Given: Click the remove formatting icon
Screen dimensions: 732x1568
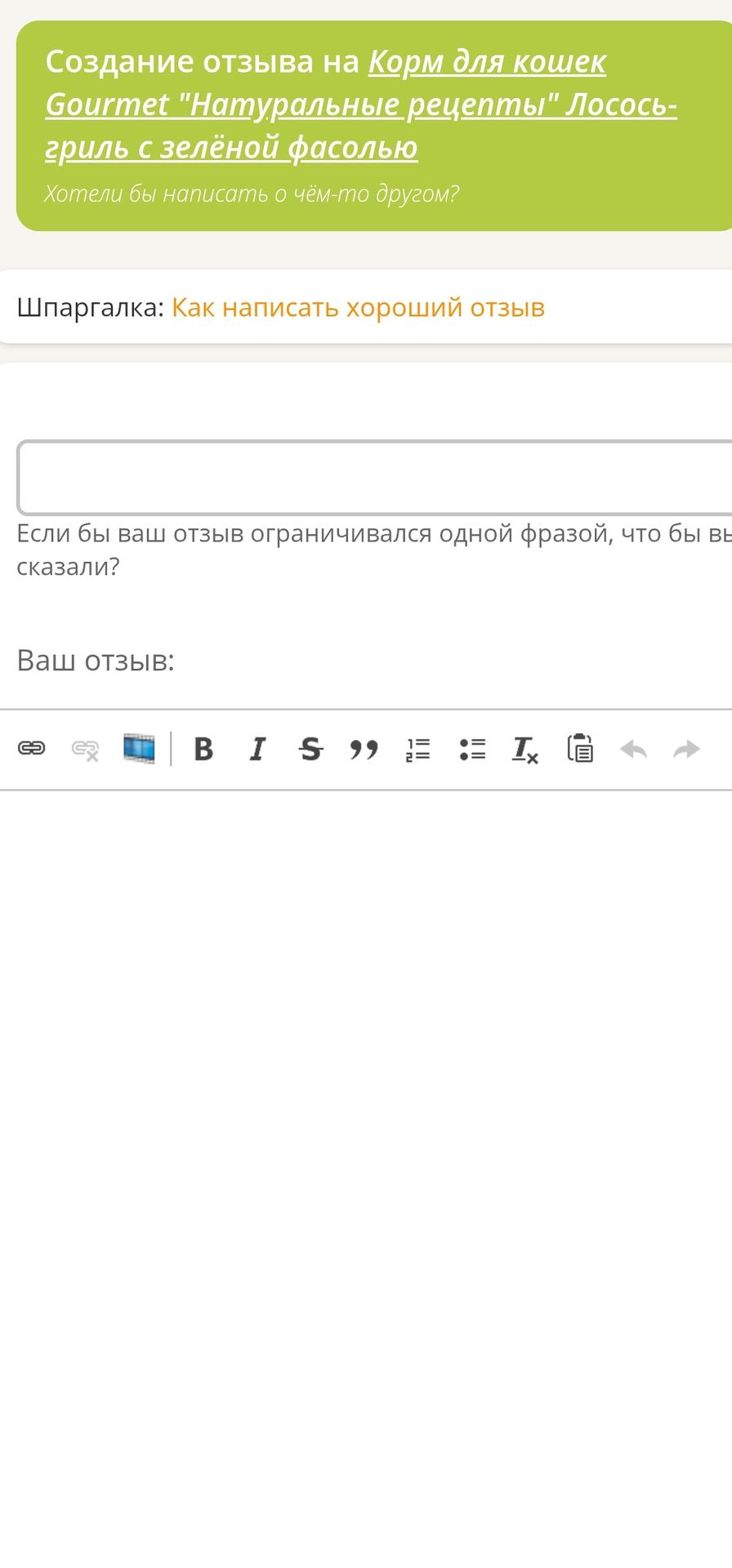Looking at the screenshot, I should (525, 749).
